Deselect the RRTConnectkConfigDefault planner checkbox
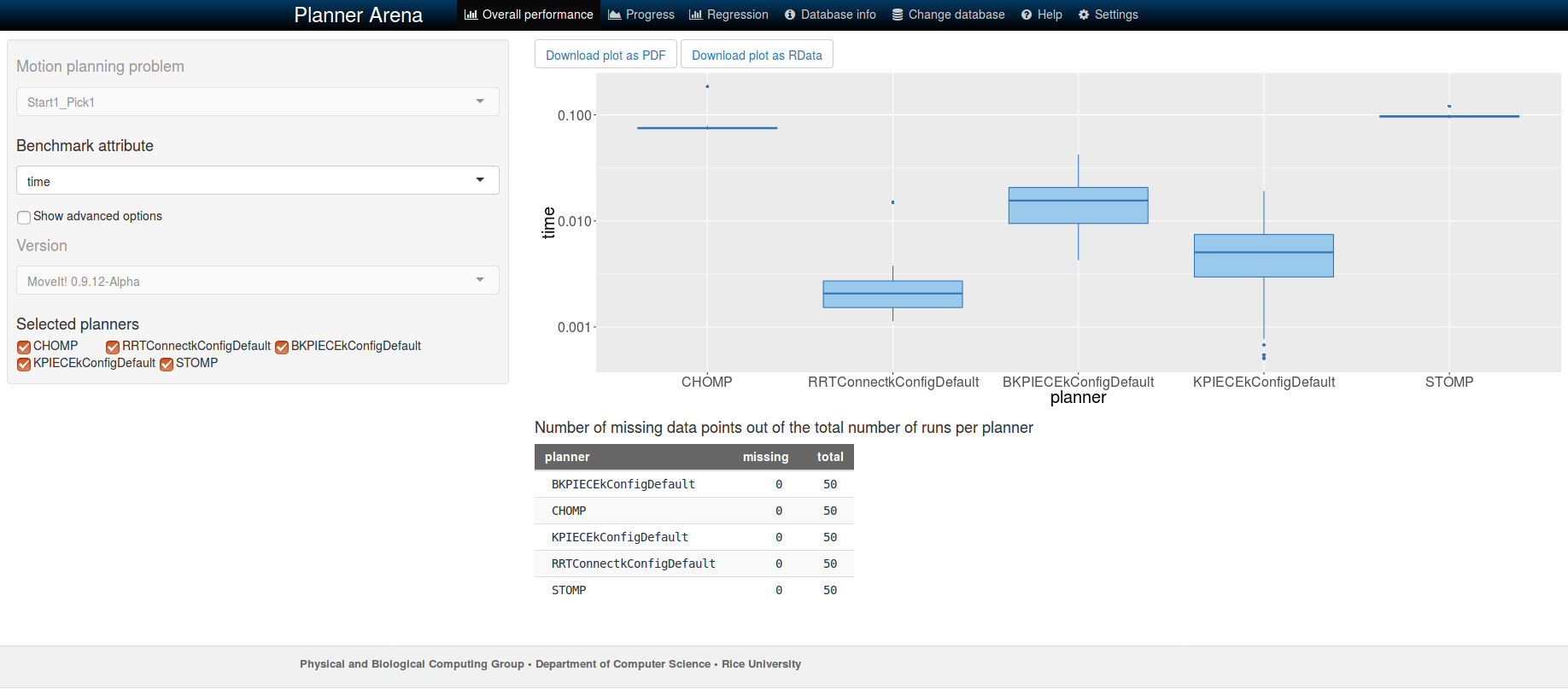Screen dimensions: 1568x695 tap(113, 347)
